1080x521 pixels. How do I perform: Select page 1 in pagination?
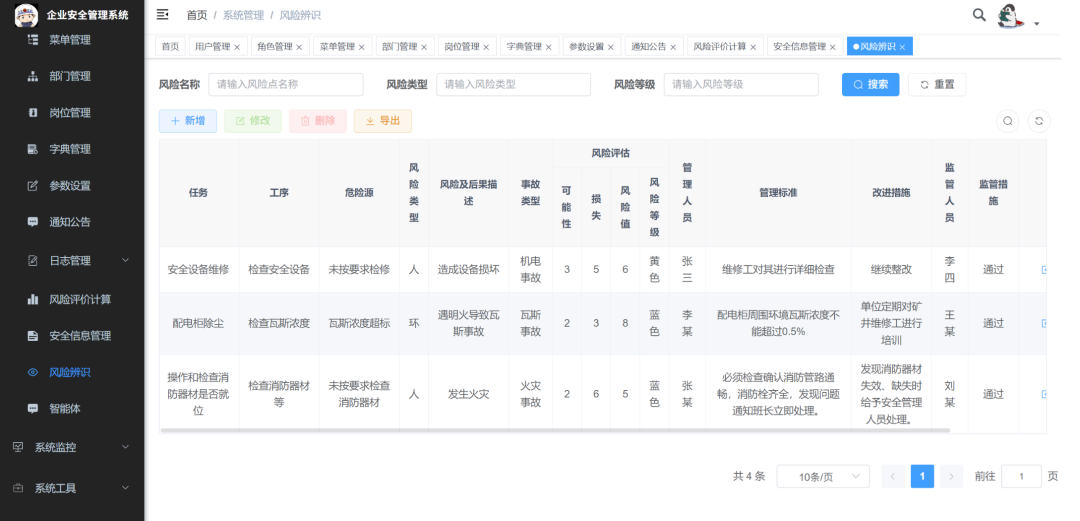point(922,476)
